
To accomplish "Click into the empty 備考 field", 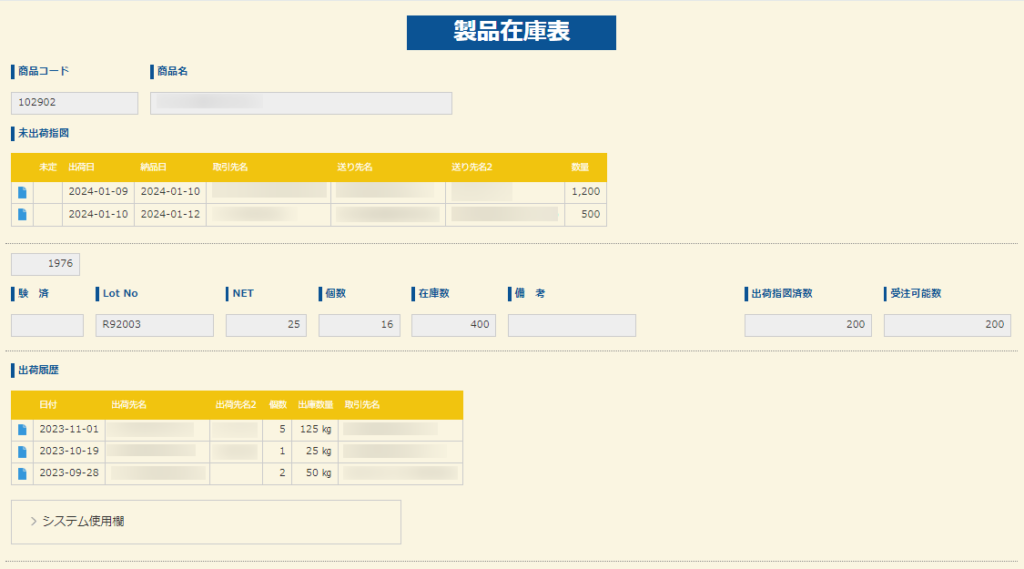I will [x=571, y=325].
